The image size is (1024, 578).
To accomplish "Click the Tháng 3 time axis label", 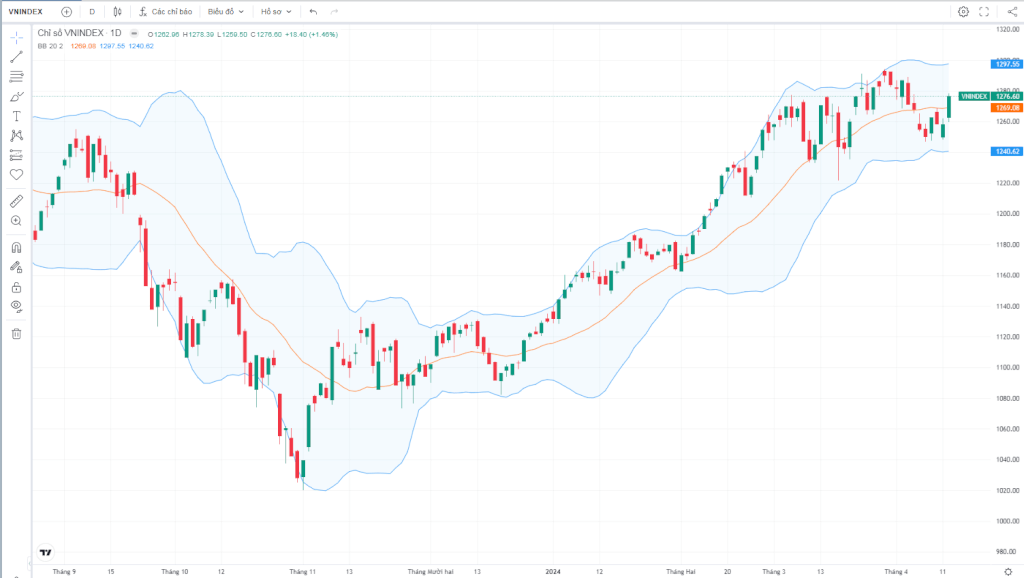I will point(774,572).
